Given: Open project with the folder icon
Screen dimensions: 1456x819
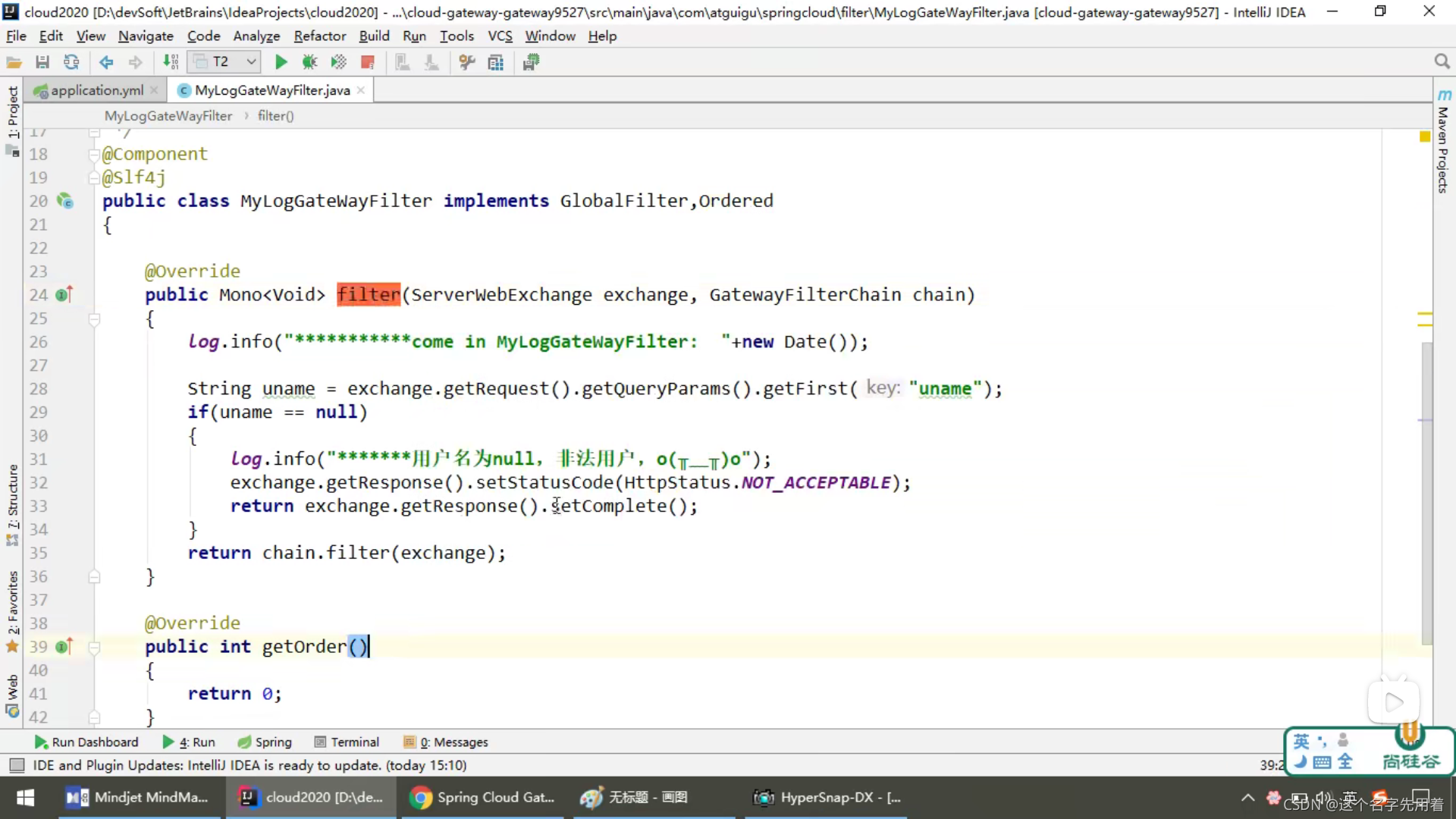Looking at the screenshot, I should point(14,62).
